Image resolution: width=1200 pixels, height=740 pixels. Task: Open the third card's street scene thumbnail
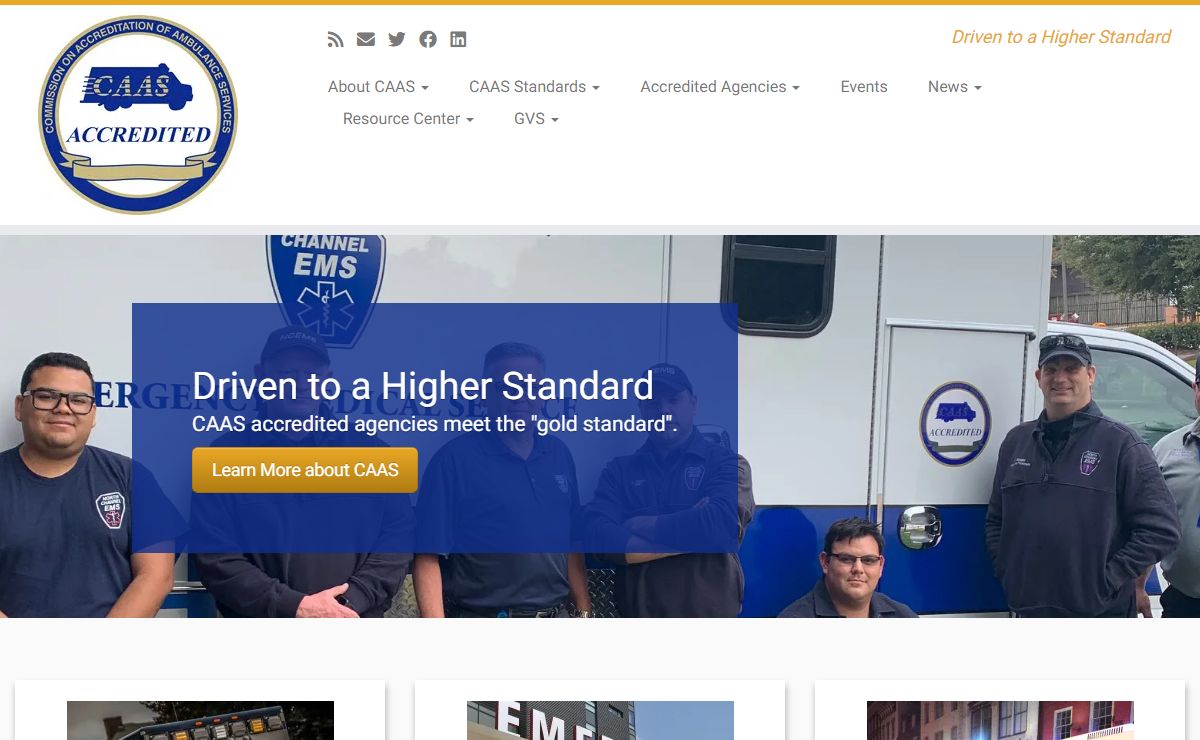pyautogui.click(x=1000, y=720)
